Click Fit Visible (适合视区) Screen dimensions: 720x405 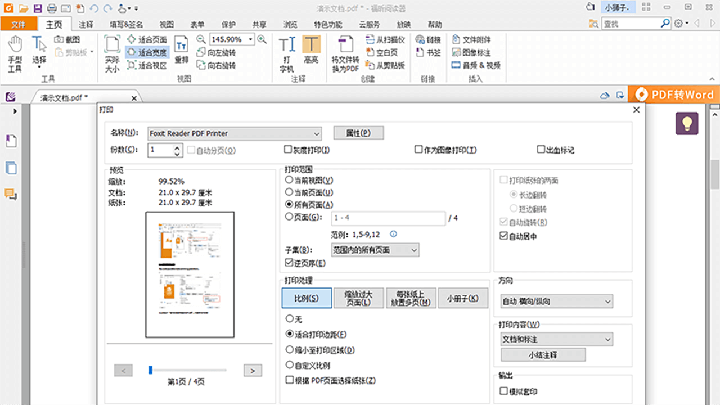(147, 65)
